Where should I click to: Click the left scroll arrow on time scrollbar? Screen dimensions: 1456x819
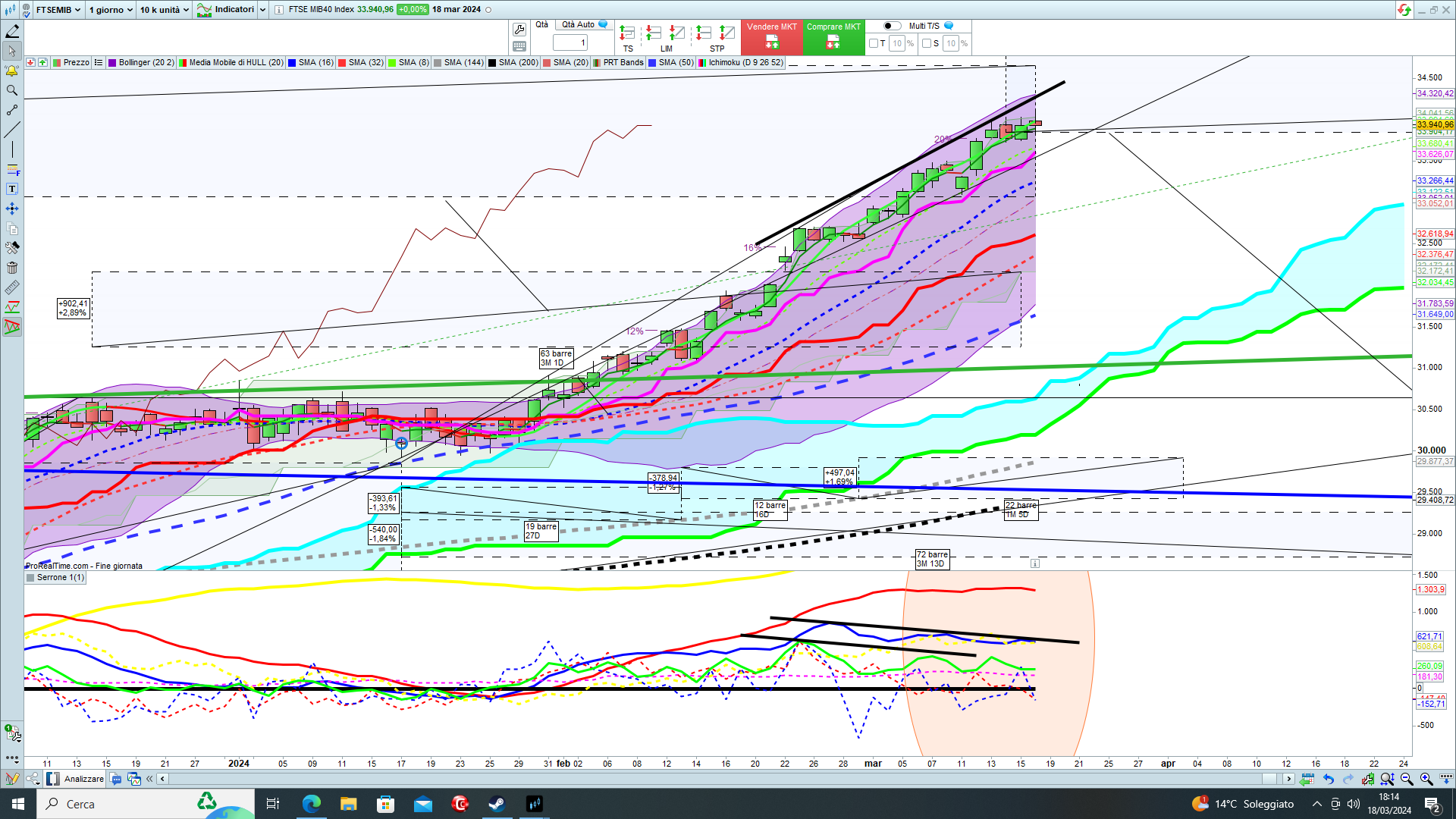pos(162,779)
